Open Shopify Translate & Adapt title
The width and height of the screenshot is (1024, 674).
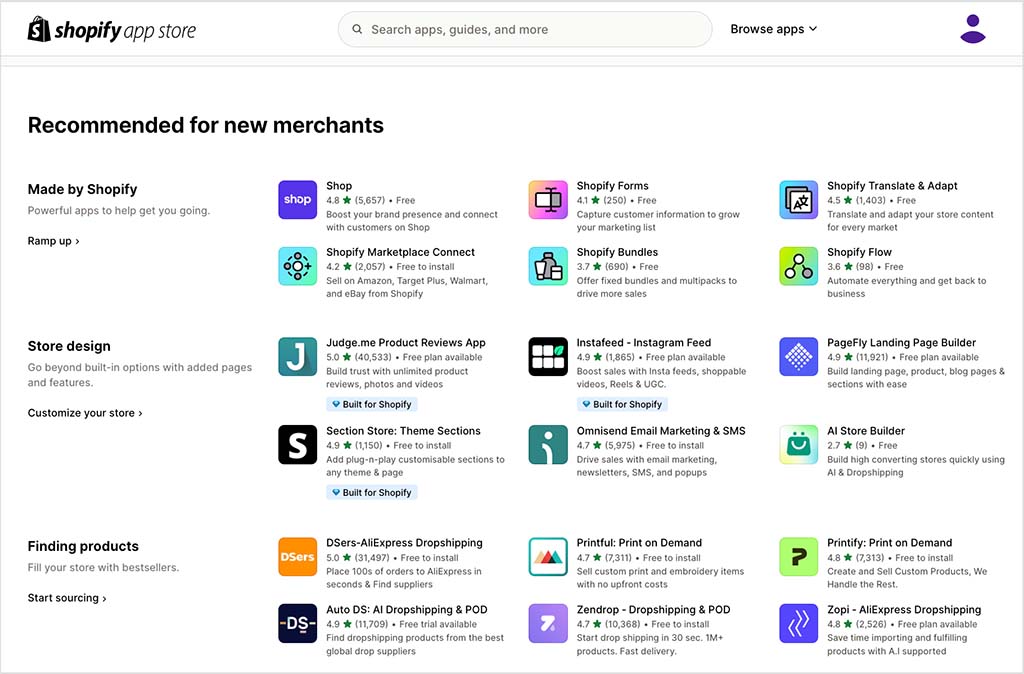pyautogui.click(x=892, y=186)
